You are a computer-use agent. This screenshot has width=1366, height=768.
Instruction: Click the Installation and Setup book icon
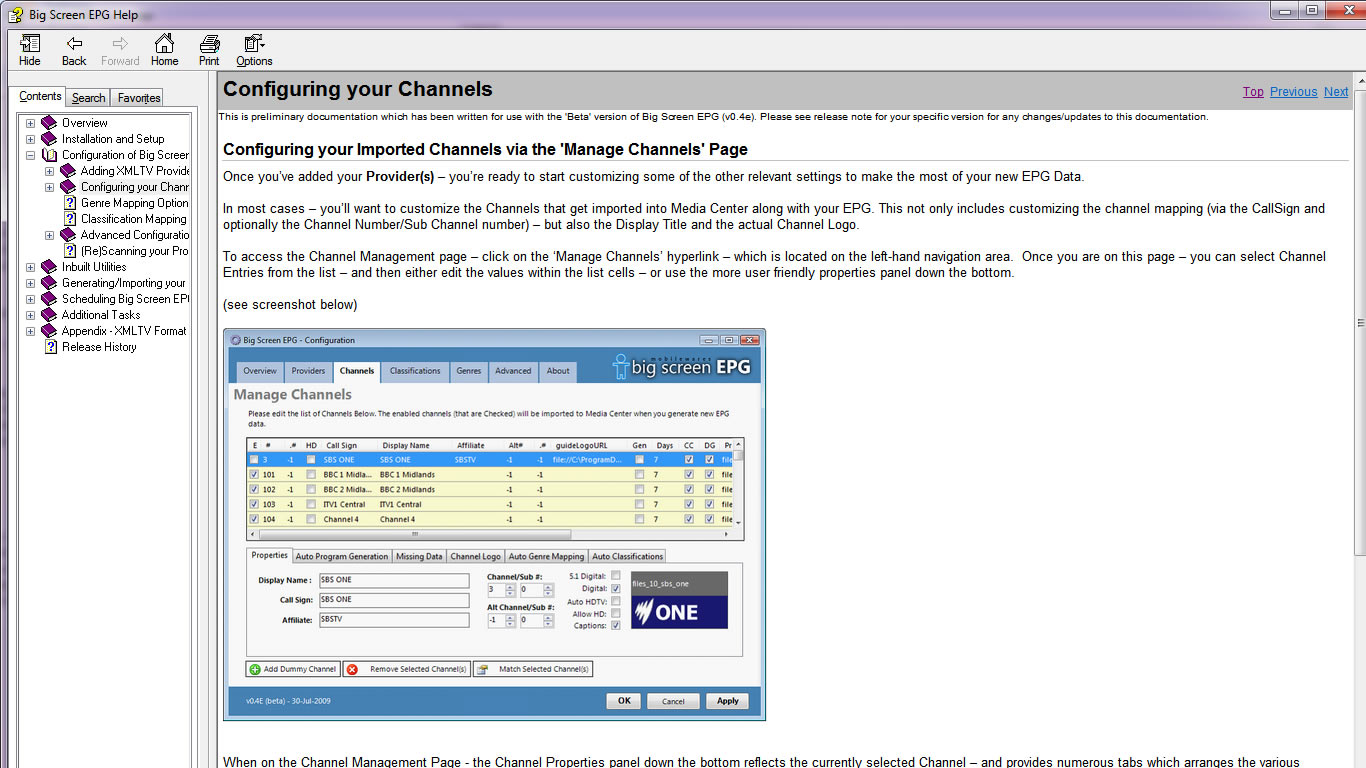[x=49, y=139]
